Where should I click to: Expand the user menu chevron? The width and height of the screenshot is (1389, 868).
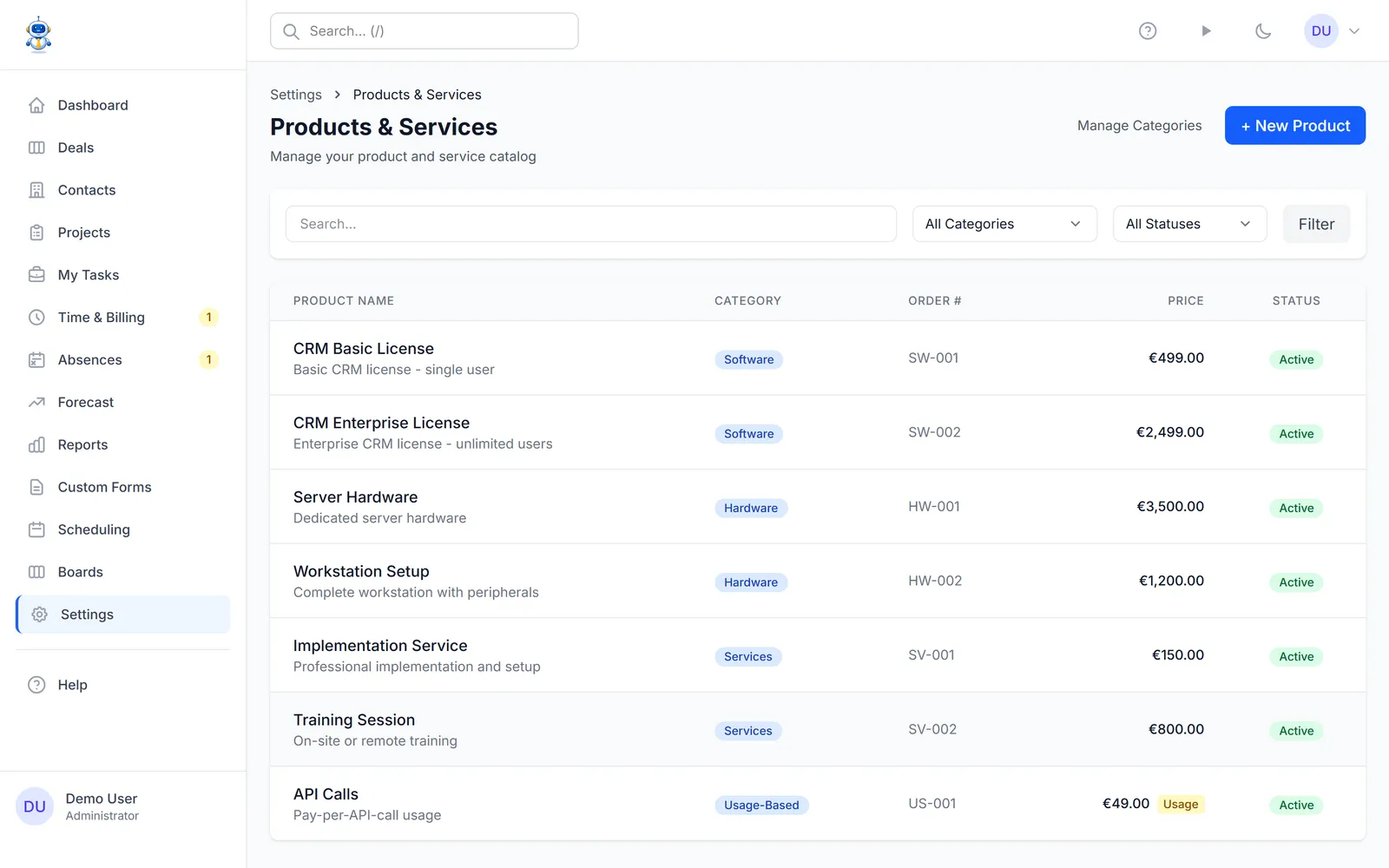[1354, 31]
